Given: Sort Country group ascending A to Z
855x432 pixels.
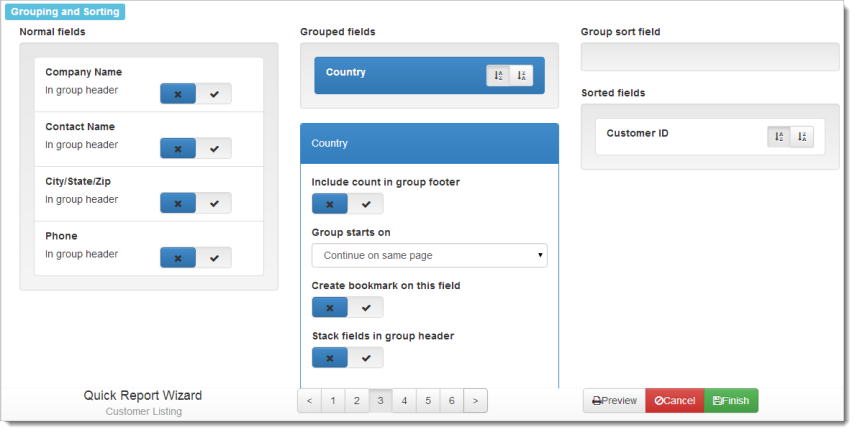Looking at the screenshot, I should (498, 76).
